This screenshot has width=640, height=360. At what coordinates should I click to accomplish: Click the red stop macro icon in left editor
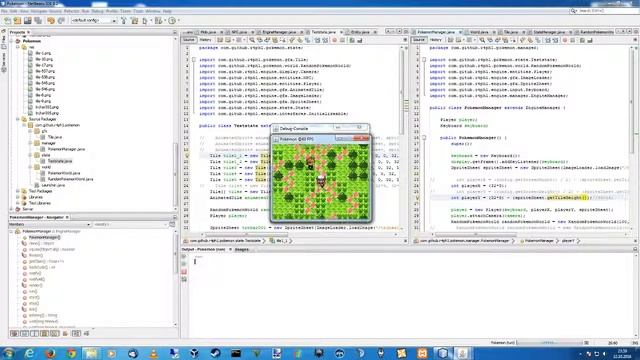pos(335,40)
